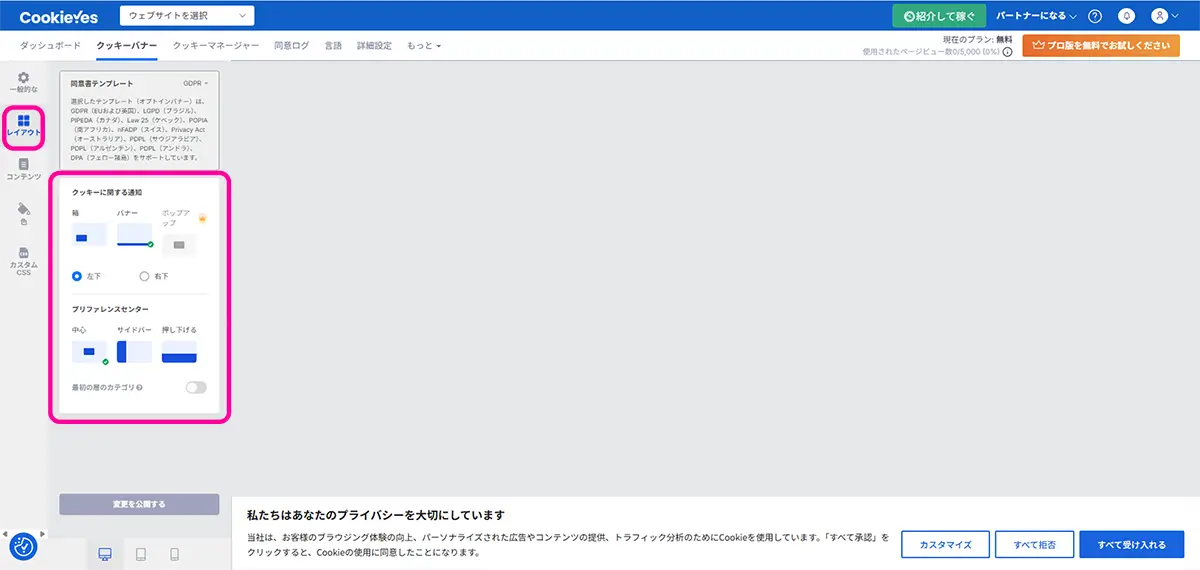Click the すべて拒否 button in the banner
This screenshot has height=570, width=1200.
(x=1034, y=544)
